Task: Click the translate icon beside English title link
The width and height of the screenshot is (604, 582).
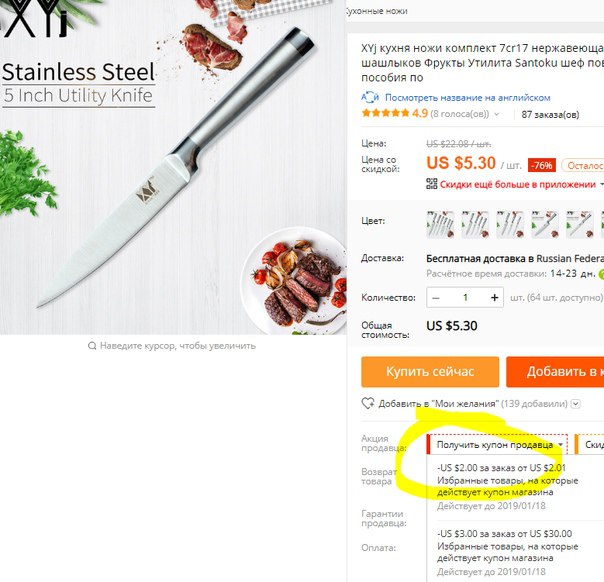Action: pyautogui.click(x=370, y=97)
